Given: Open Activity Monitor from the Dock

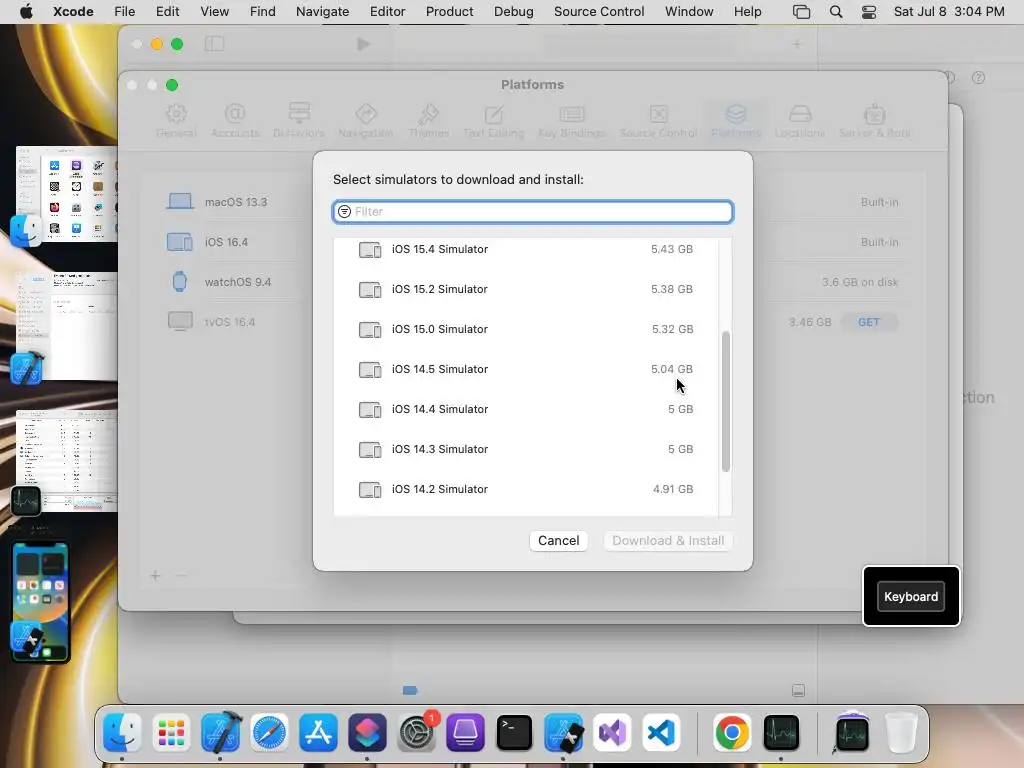Looking at the screenshot, I should pyautogui.click(x=781, y=733).
